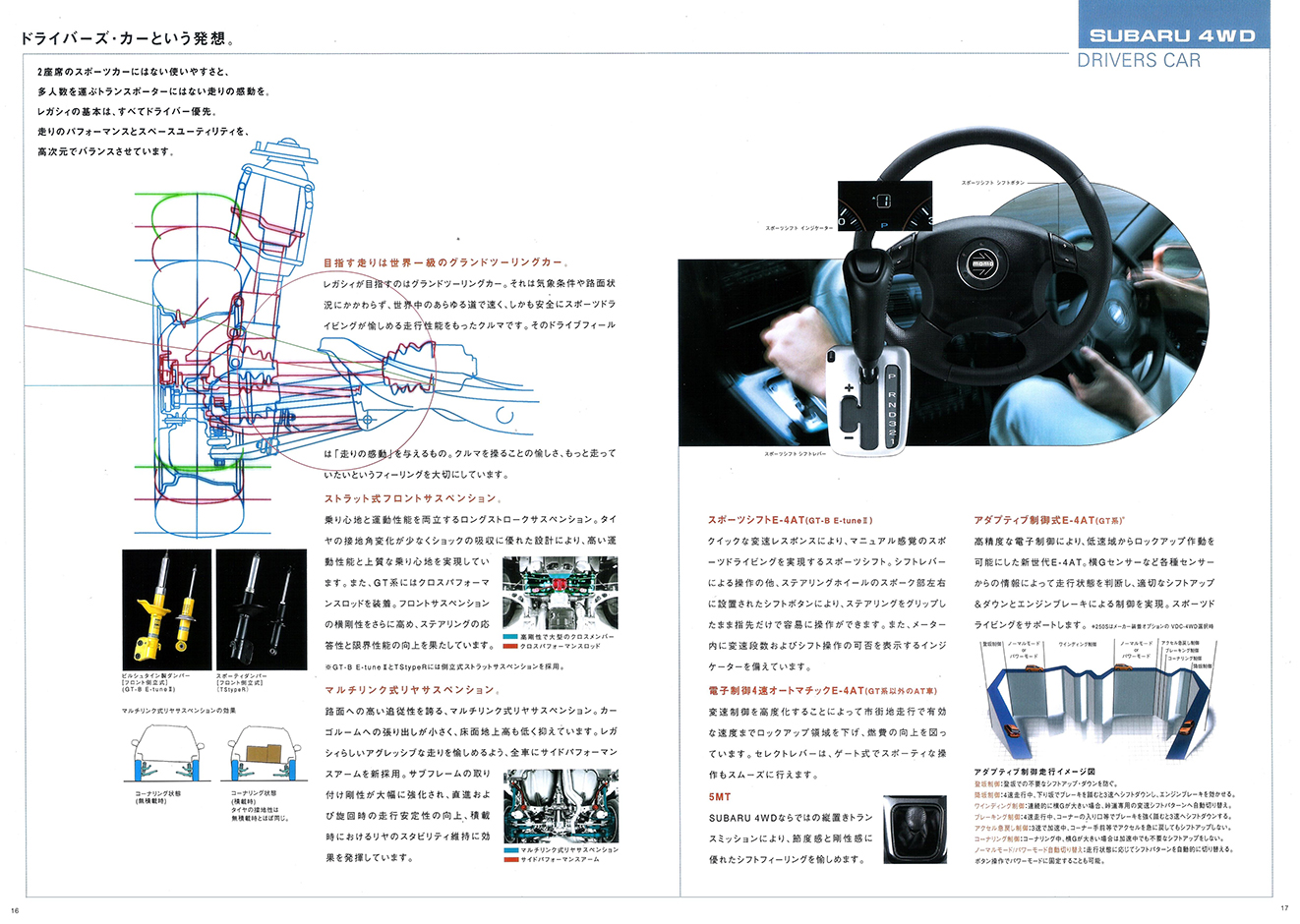The image size is (1300, 924).
Task: Open the sport shift indicator display image
Action: (x=884, y=204)
